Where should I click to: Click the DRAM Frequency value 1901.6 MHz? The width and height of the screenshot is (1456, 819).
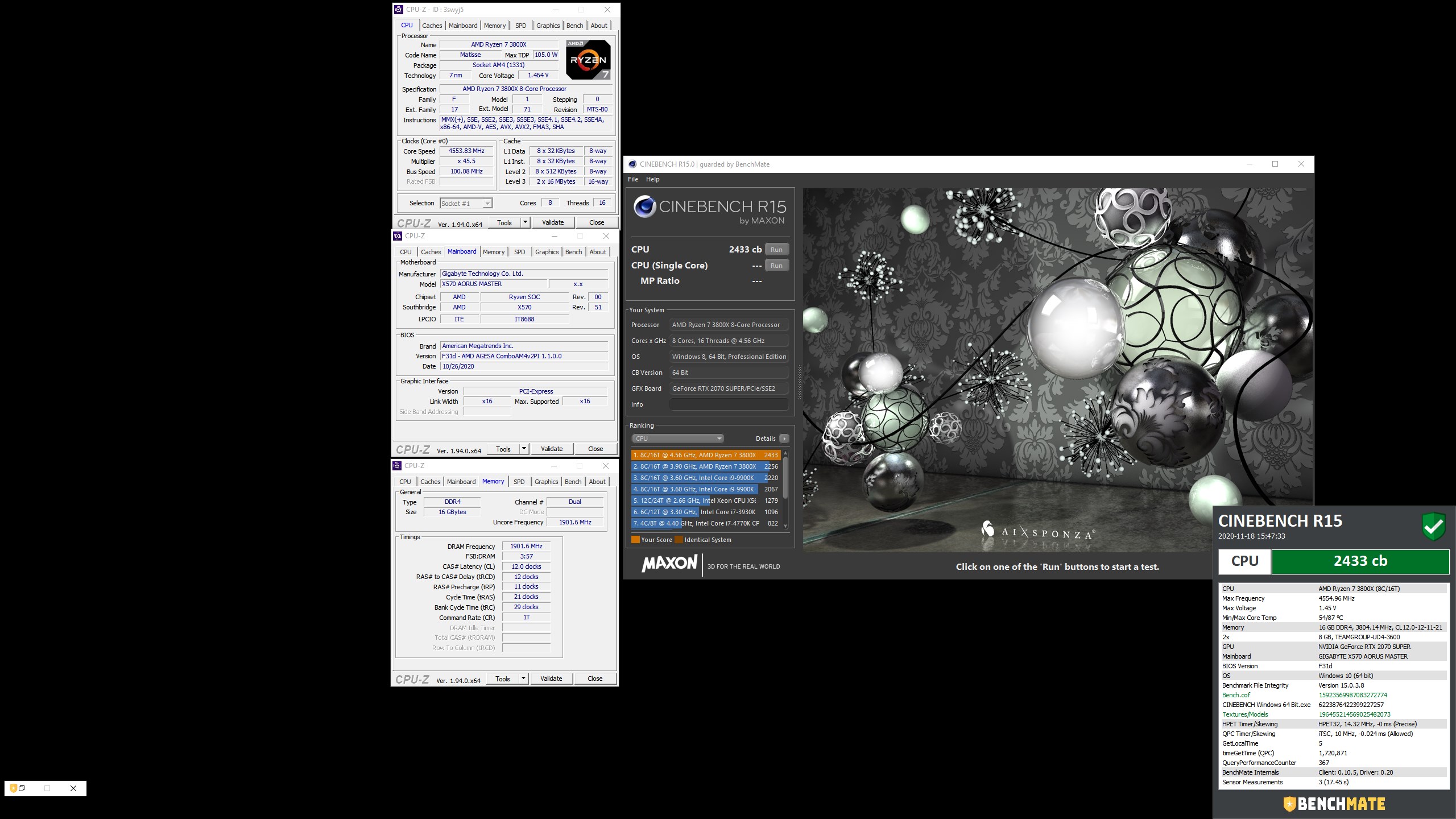[526, 546]
